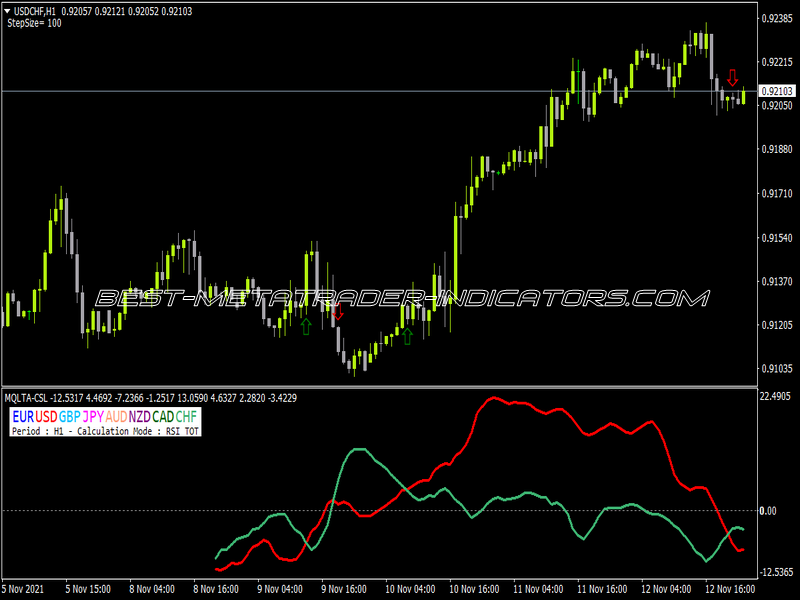Click the 8 Nov 04:00 time label
This screenshot has height=600, width=800.
[x=152, y=589]
